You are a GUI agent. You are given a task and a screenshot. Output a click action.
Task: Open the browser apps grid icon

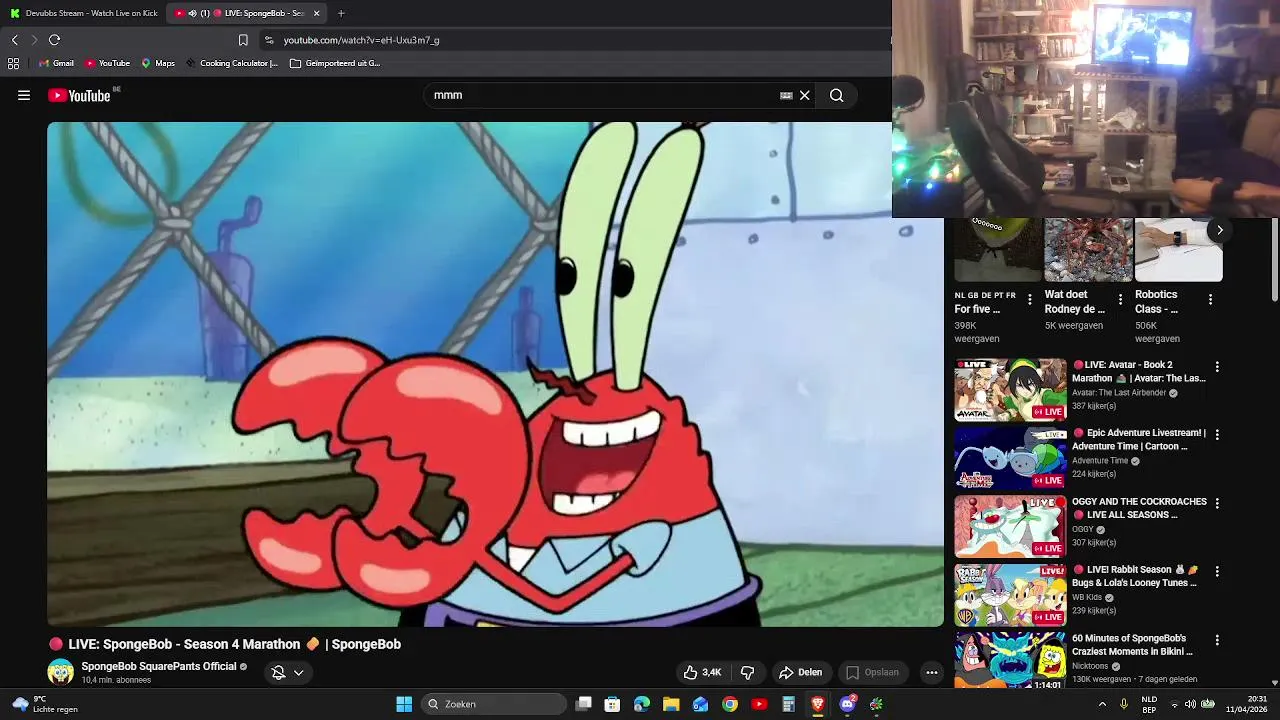click(13, 63)
